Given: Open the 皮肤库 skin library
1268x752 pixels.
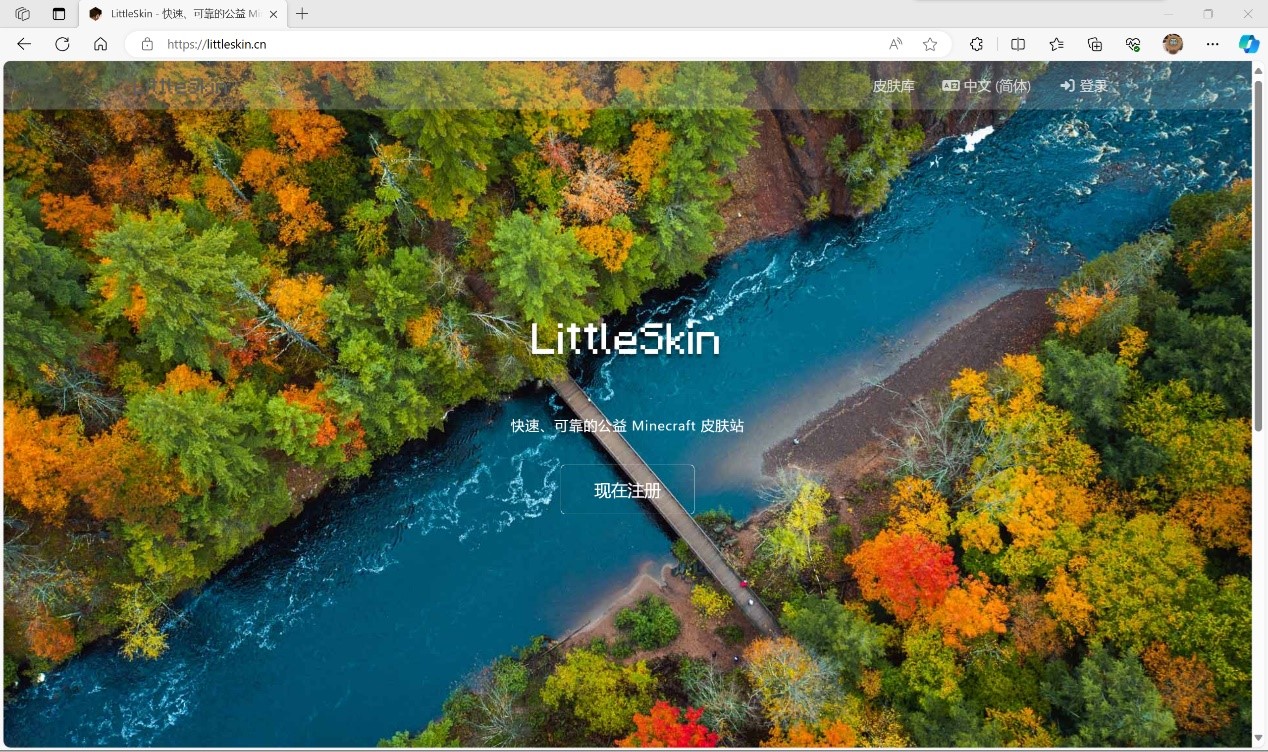Looking at the screenshot, I should [893, 86].
